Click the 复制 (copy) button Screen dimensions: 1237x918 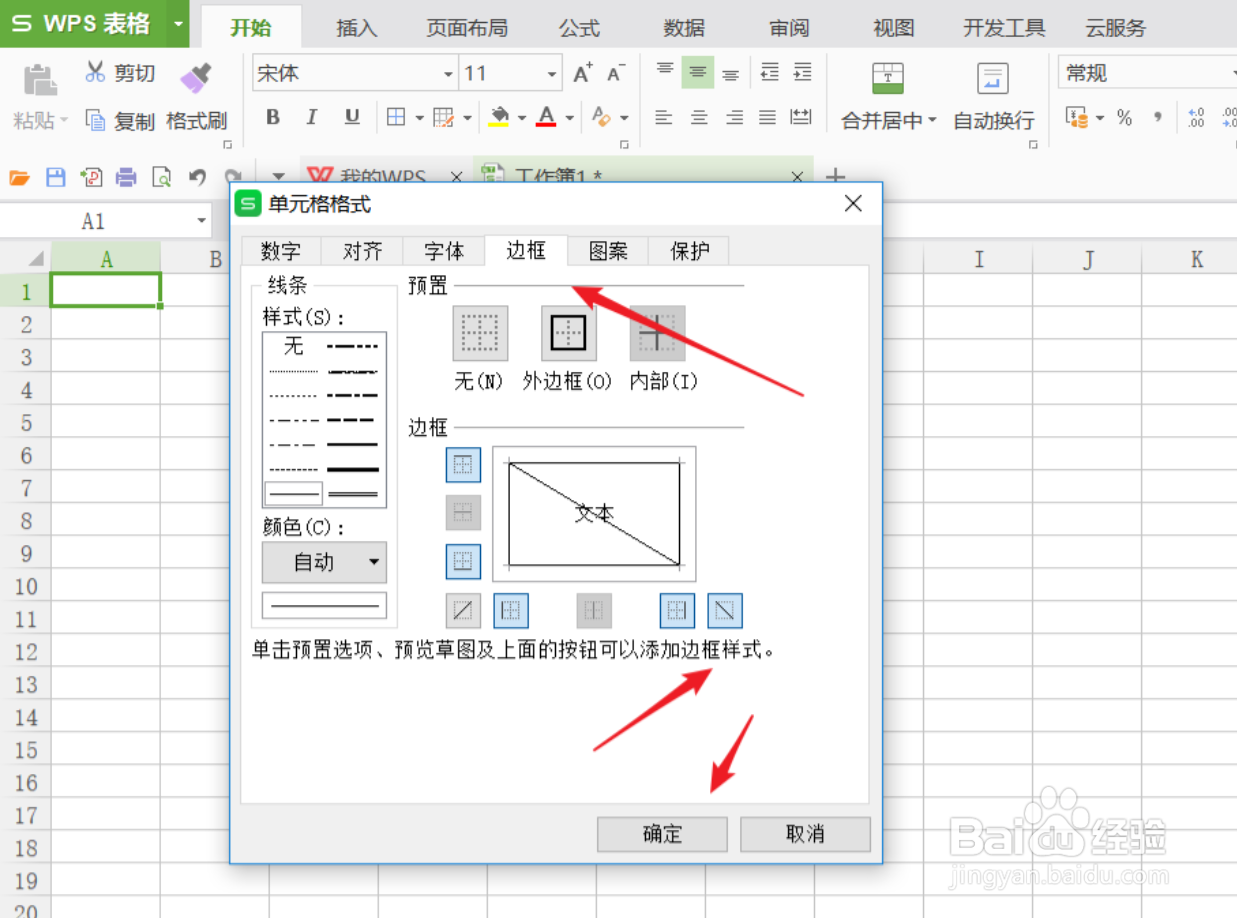click(x=120, y=121)
